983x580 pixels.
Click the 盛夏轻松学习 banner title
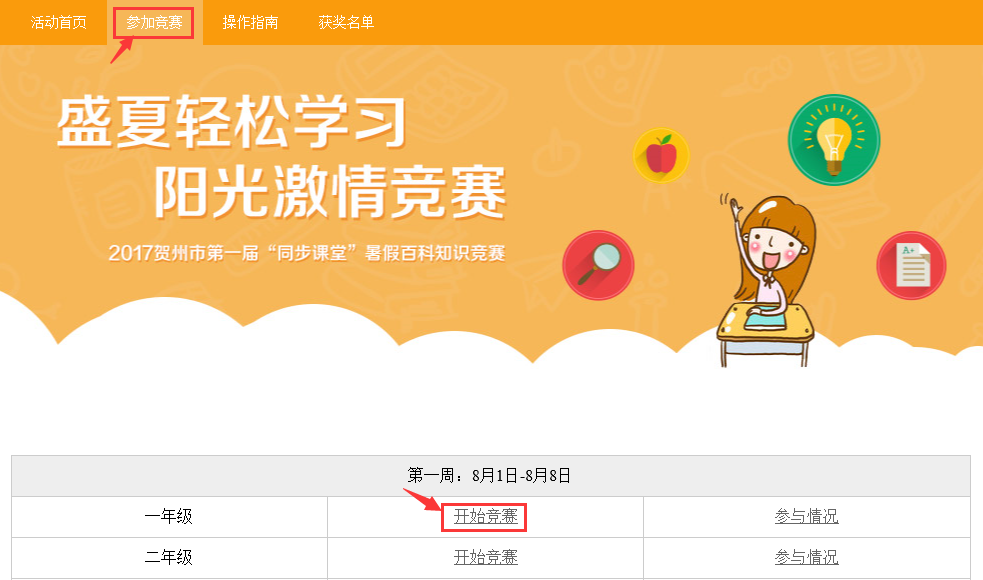(231, 122)
